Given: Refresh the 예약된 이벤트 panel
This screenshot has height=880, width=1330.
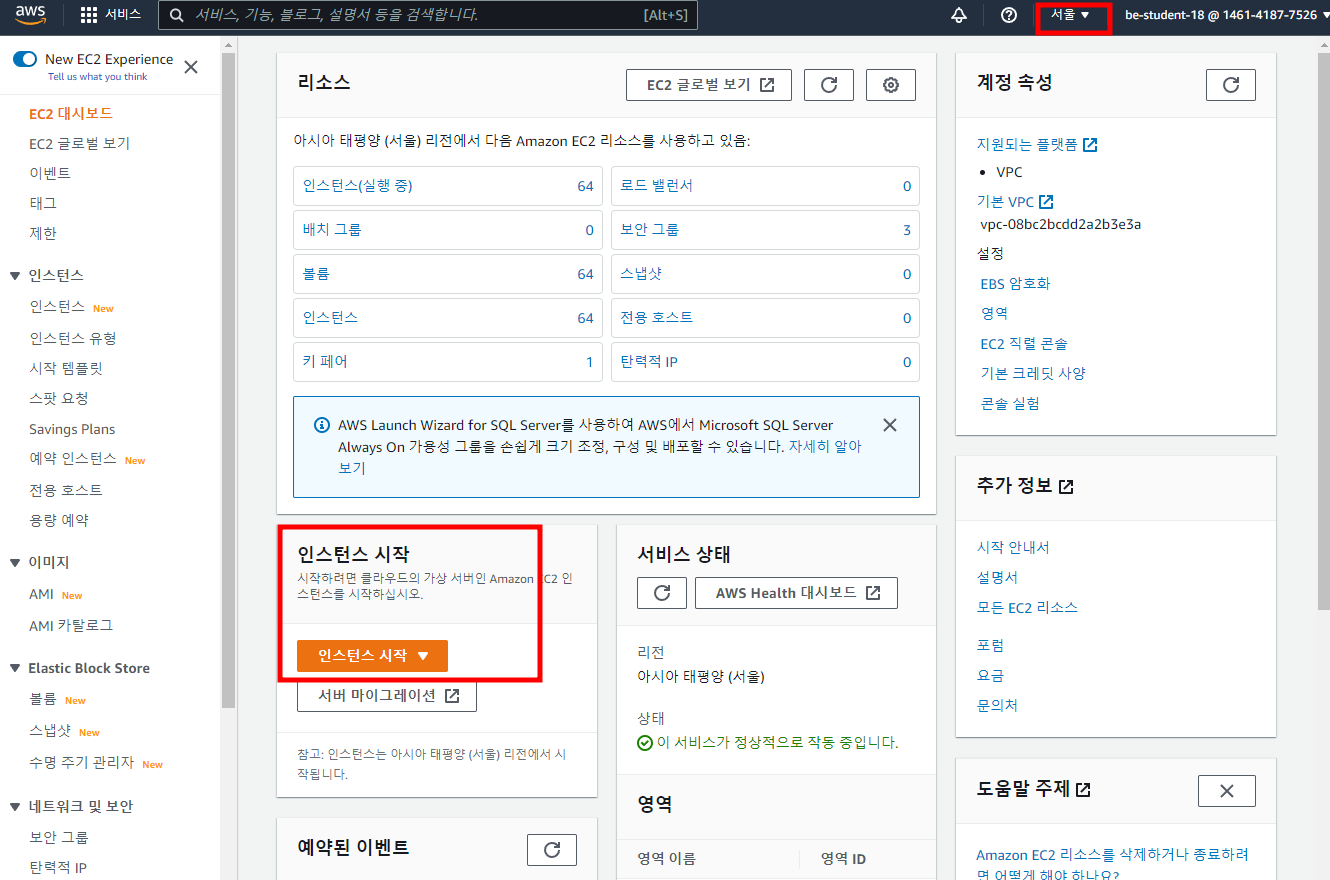Looking at the screenshot, I should pyautogui.click(x=552, y=850).
